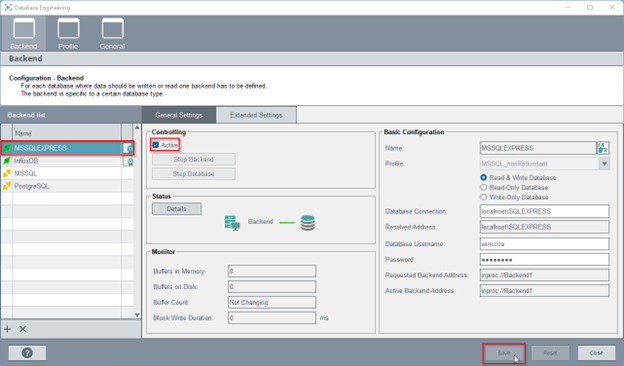Click the Buffers on Disk value field
624x366 pixels.
coord(272,286)
